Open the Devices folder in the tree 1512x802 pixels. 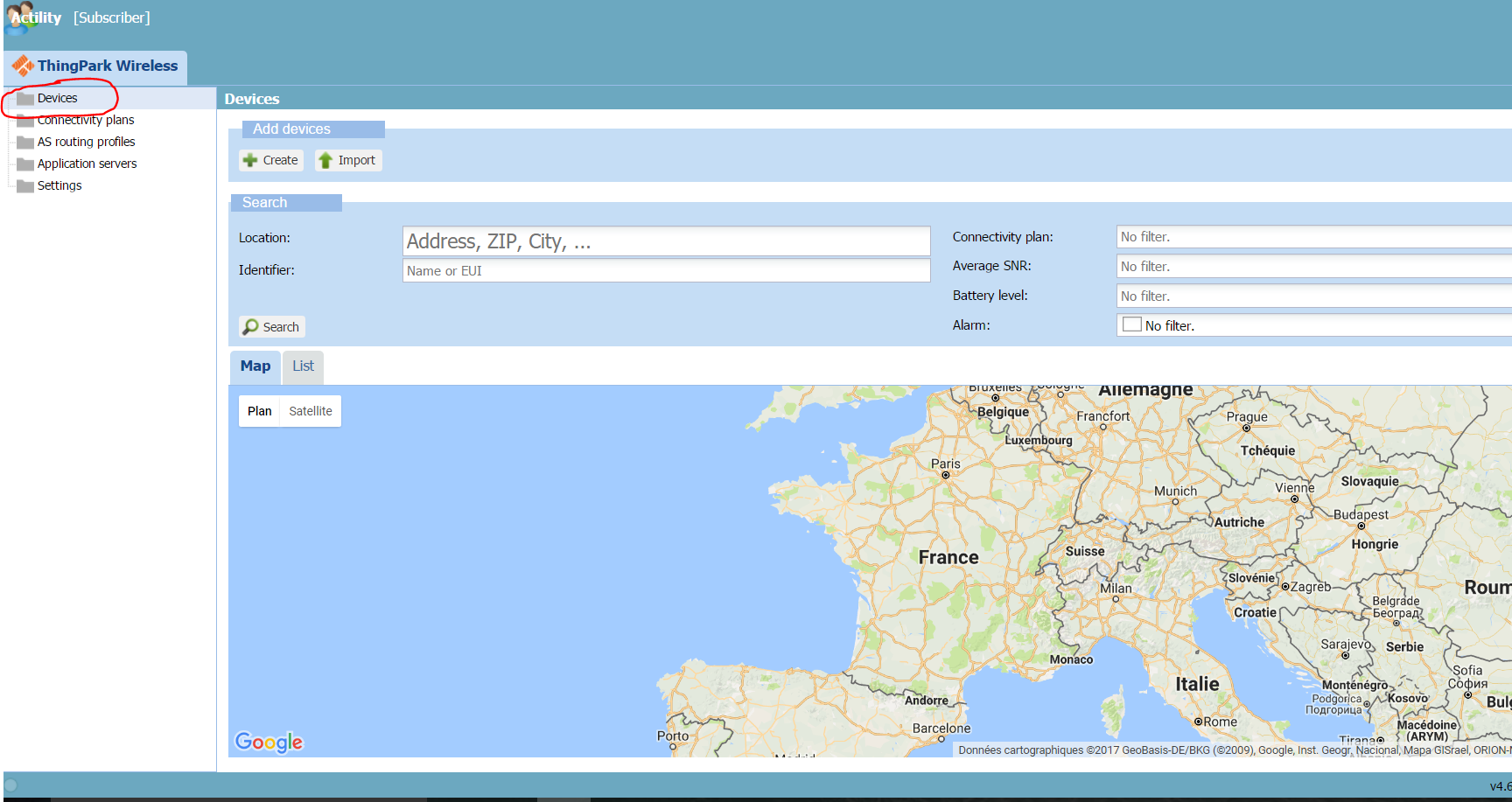58,98
